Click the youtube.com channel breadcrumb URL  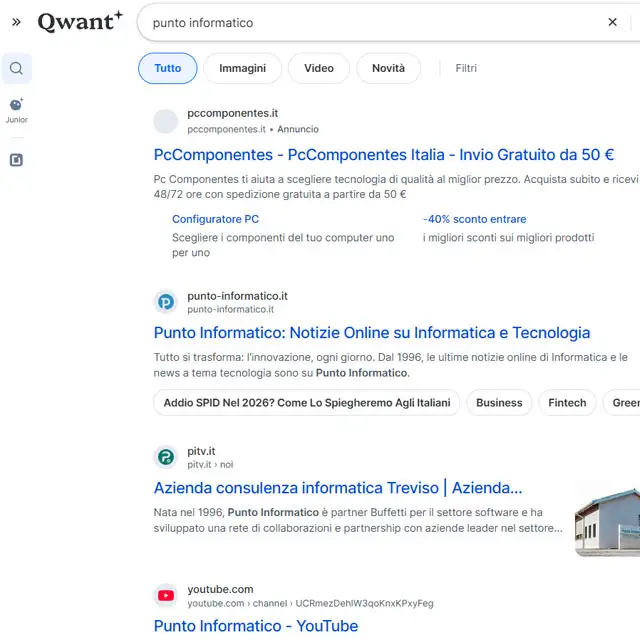pyautogui.click(x=310, y=603)
